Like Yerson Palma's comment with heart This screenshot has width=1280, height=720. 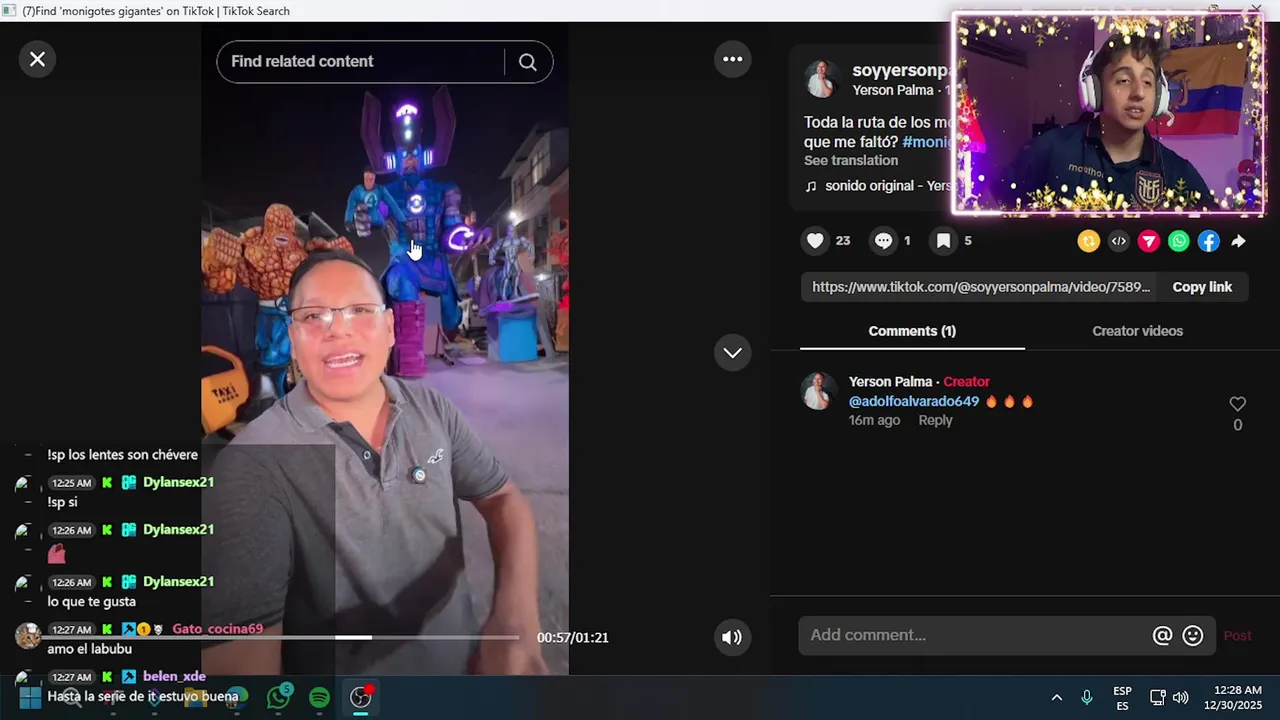[x=1237, y=404]
